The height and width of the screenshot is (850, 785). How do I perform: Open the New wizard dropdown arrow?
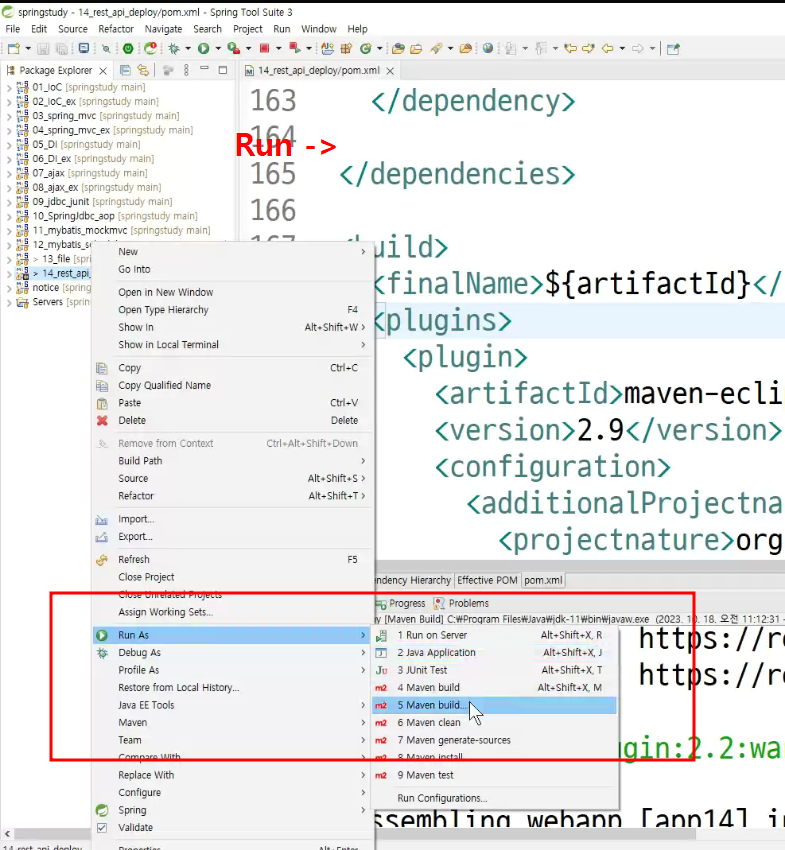tap(28, 49)
